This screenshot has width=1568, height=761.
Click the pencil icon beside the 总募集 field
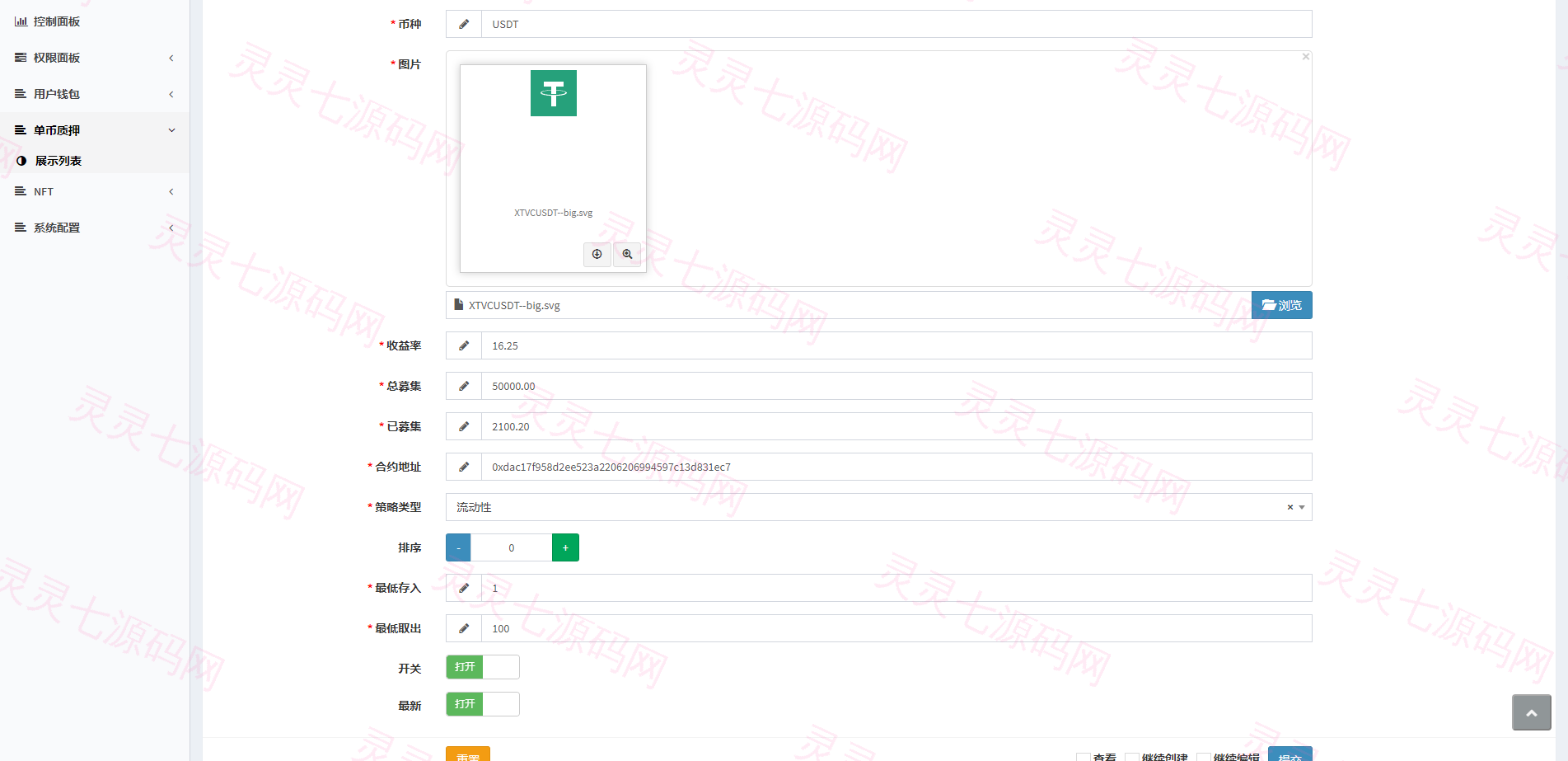point(464,386)
